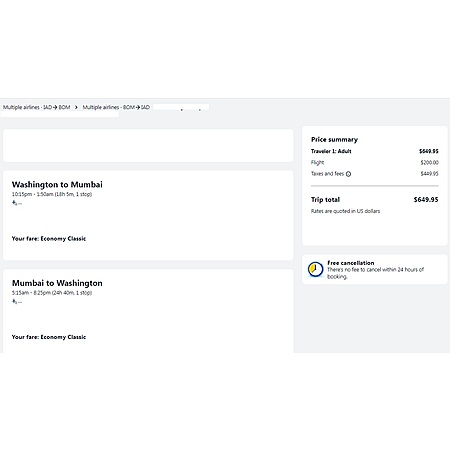The height and width of the screenshot is (450, 450).
Task: Click the Free cancellation clock icon
Action: tap(315, 269)
